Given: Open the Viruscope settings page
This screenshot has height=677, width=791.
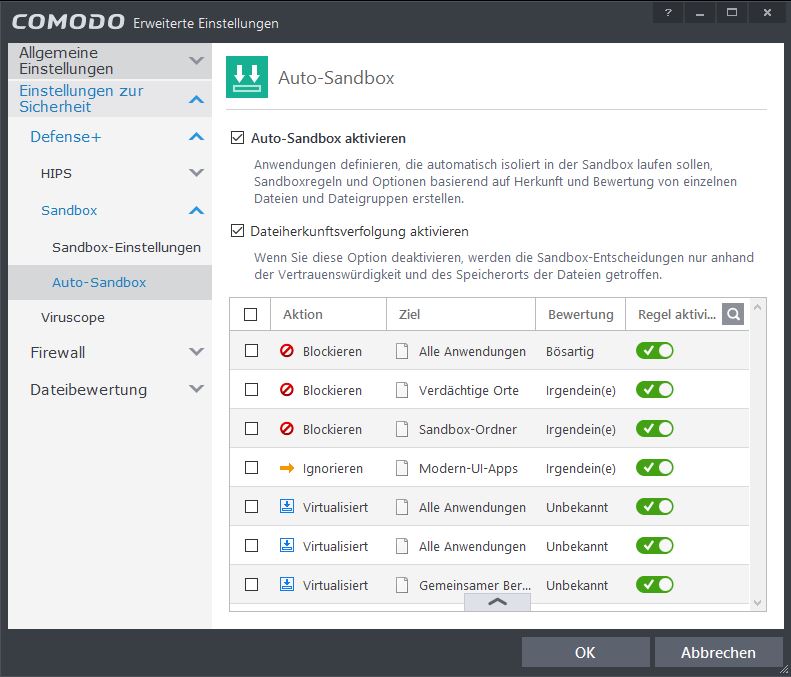Looking at the screenshot, I should coord(73,317).
